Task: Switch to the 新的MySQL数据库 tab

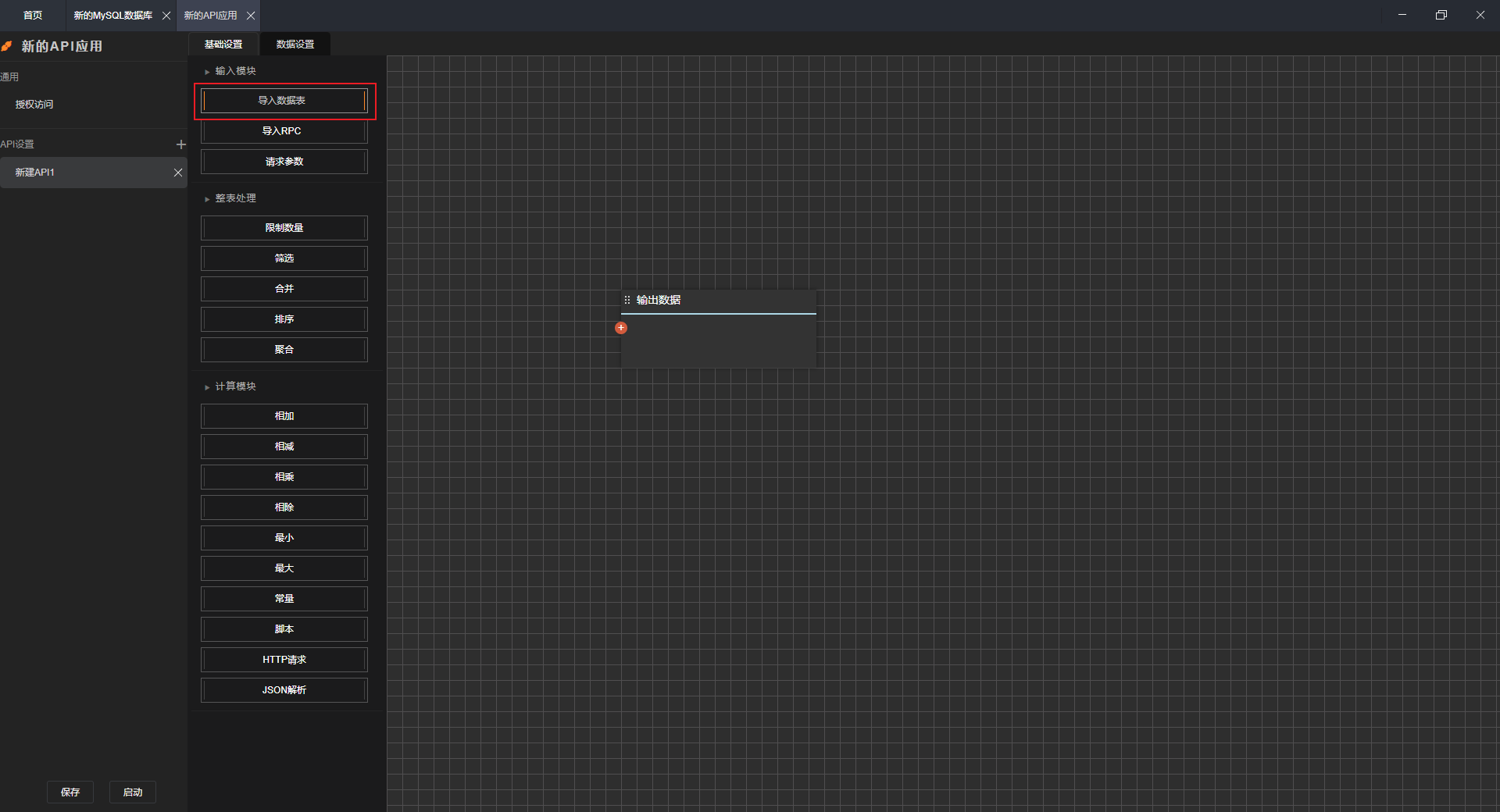Action: tap(113, 16)
